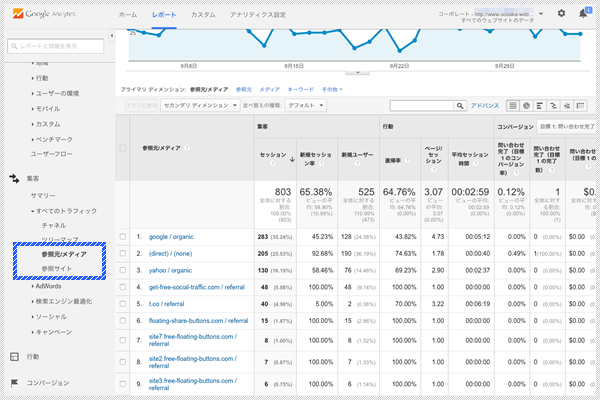Screen dimensions: 600x400
Task: Open the yahoo / organic link
Action: [x=170, y=270]
